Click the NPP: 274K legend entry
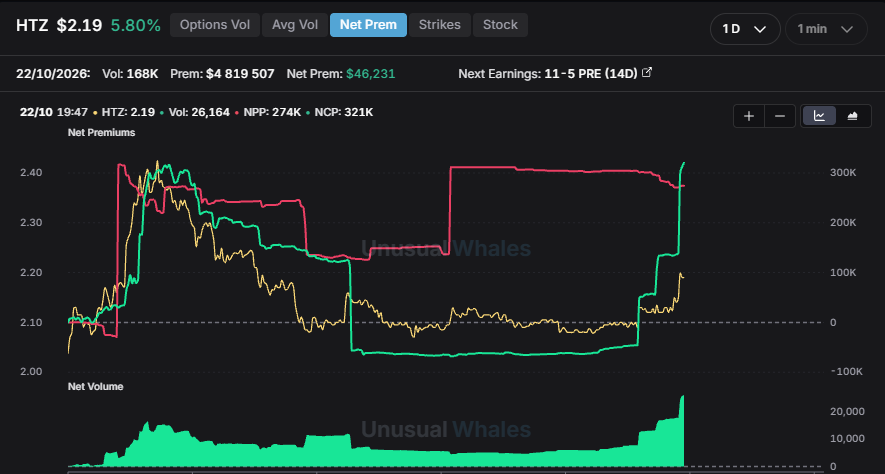The width and height of the screenshot is (885, 474). (271, 112)
